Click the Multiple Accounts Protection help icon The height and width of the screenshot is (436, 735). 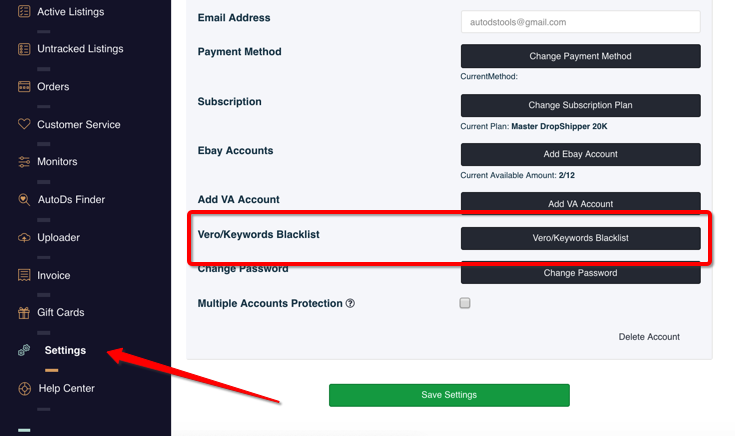[350, 303]
